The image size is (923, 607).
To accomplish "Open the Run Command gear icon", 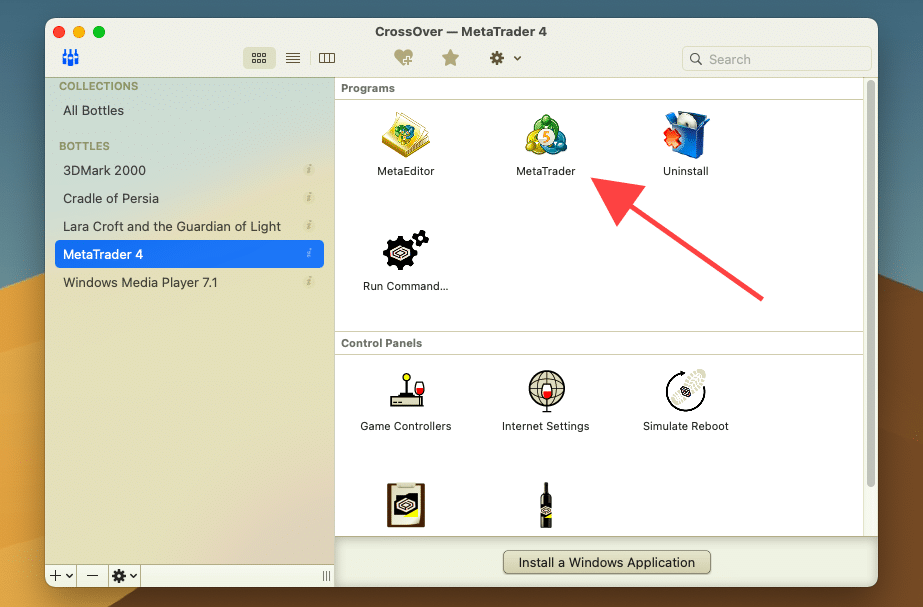I will pos(405,253).
